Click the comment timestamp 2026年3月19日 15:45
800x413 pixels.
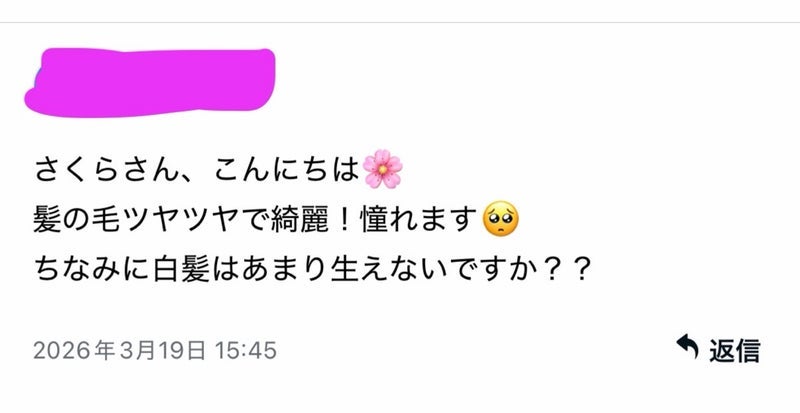tap(155, 351)
